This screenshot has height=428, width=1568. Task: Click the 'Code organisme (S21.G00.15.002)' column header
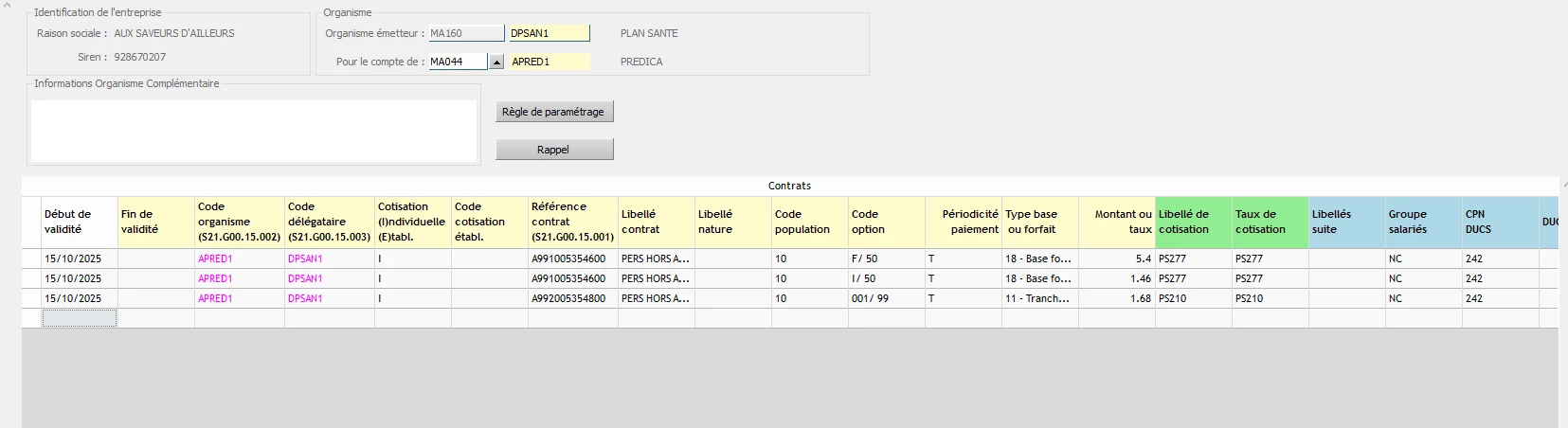pyautogui.click(x=240, y=223)
